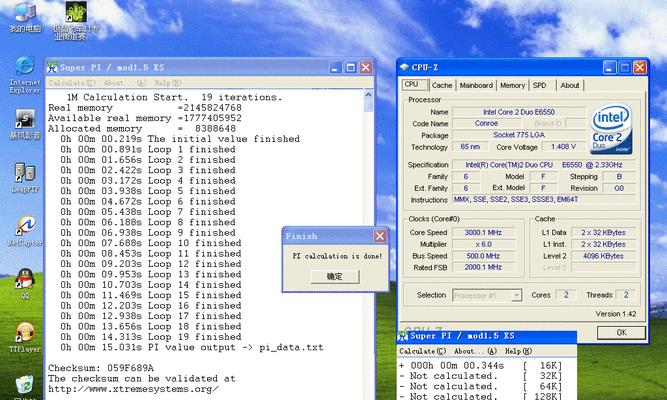Click the 65 nm Technology field
667x400 pixels.
tap(470, 147)
